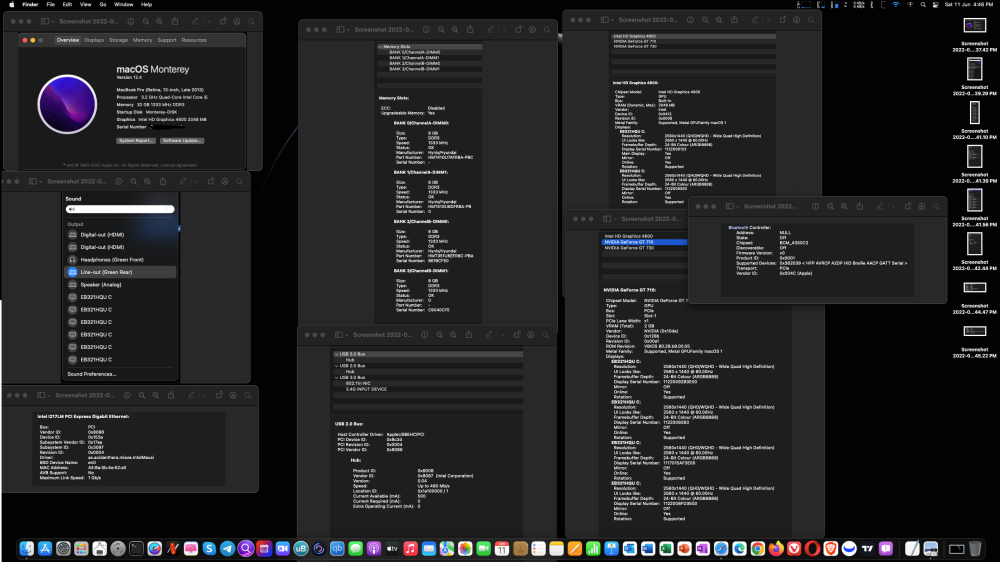This screenshot has width=1000, height=562.
Task: Open the Edit menu
Action: click(x=67, y=4)
